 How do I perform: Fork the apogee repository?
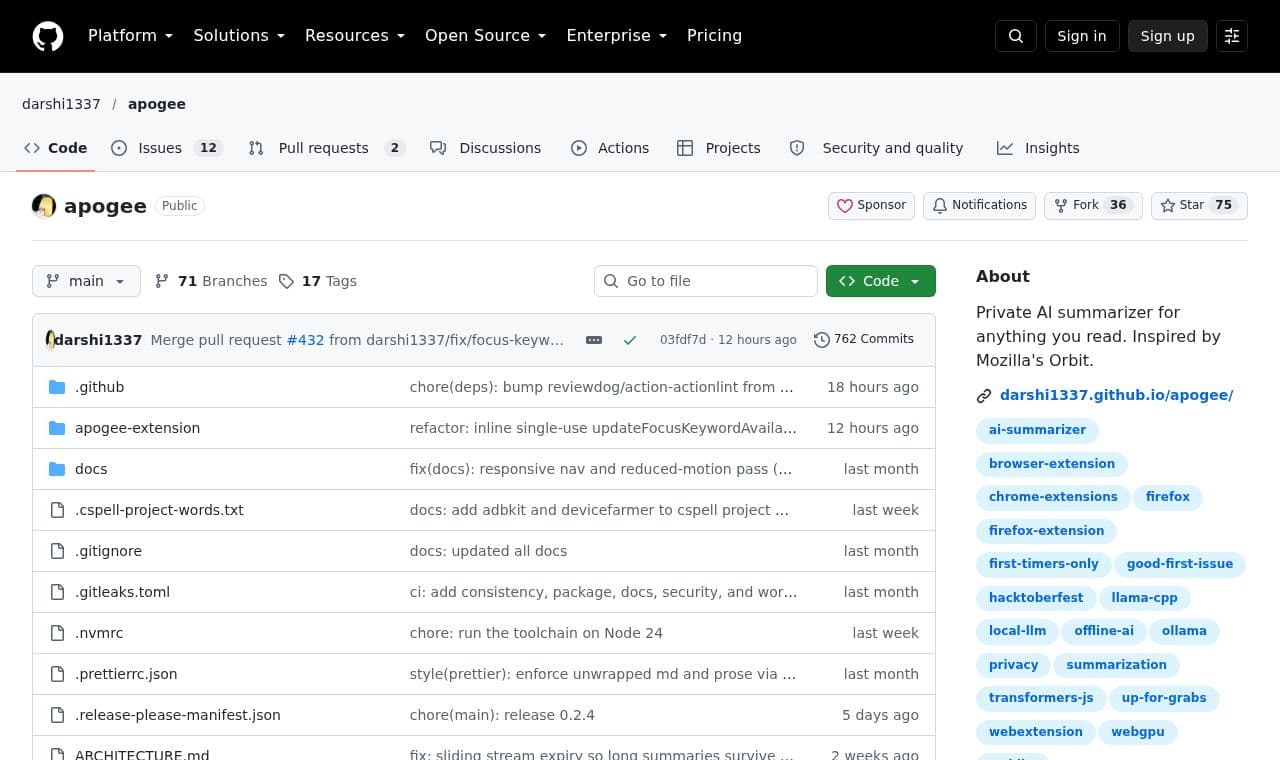pos(1093,205)
